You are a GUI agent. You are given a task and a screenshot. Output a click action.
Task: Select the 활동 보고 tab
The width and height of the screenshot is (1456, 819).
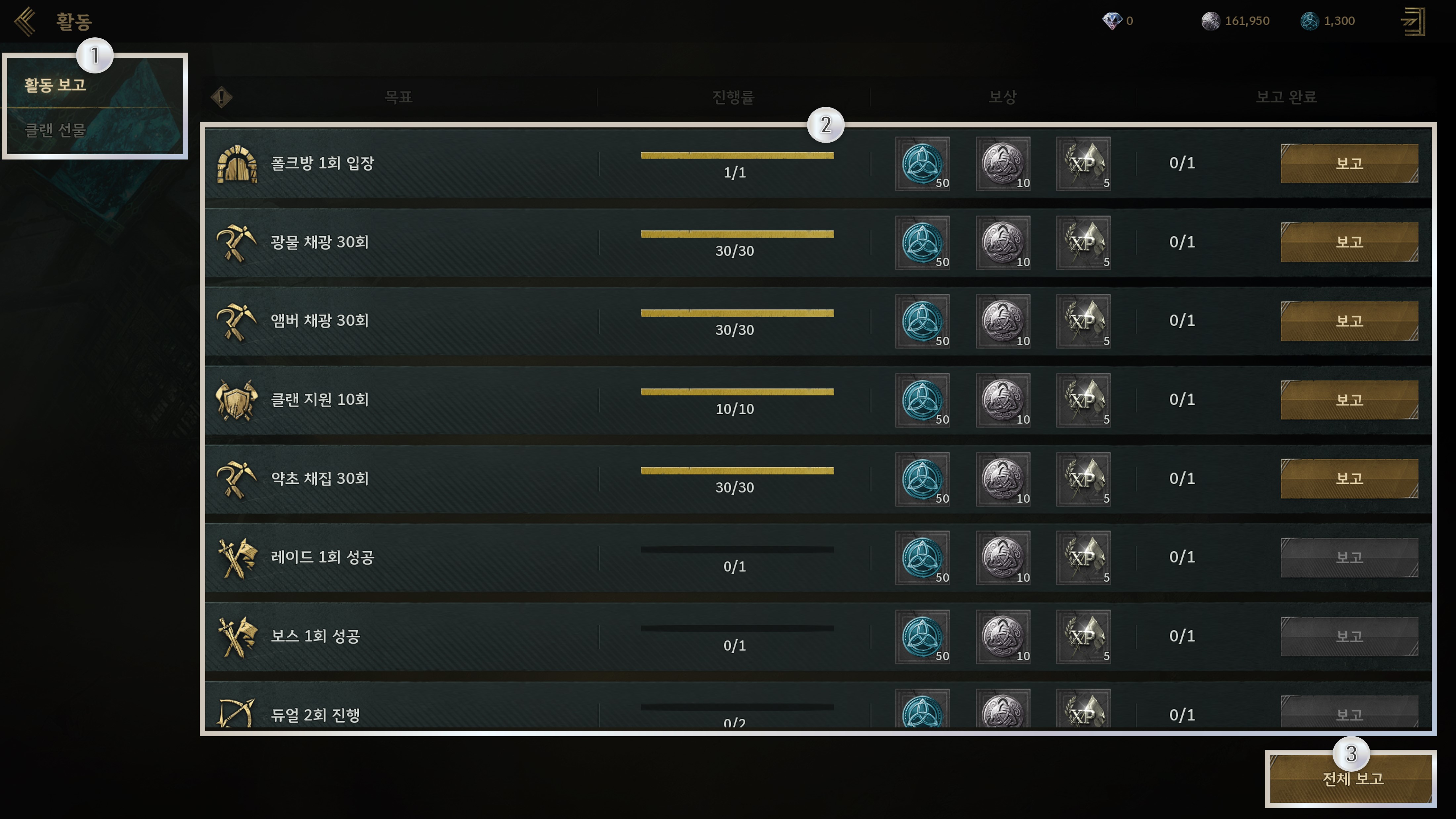pos(55,85)
